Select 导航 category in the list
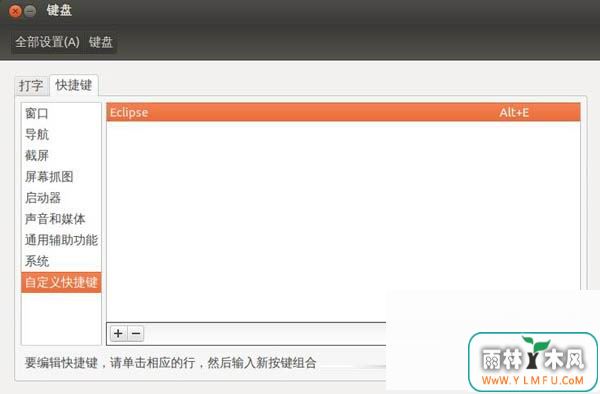 click(61, 135)
